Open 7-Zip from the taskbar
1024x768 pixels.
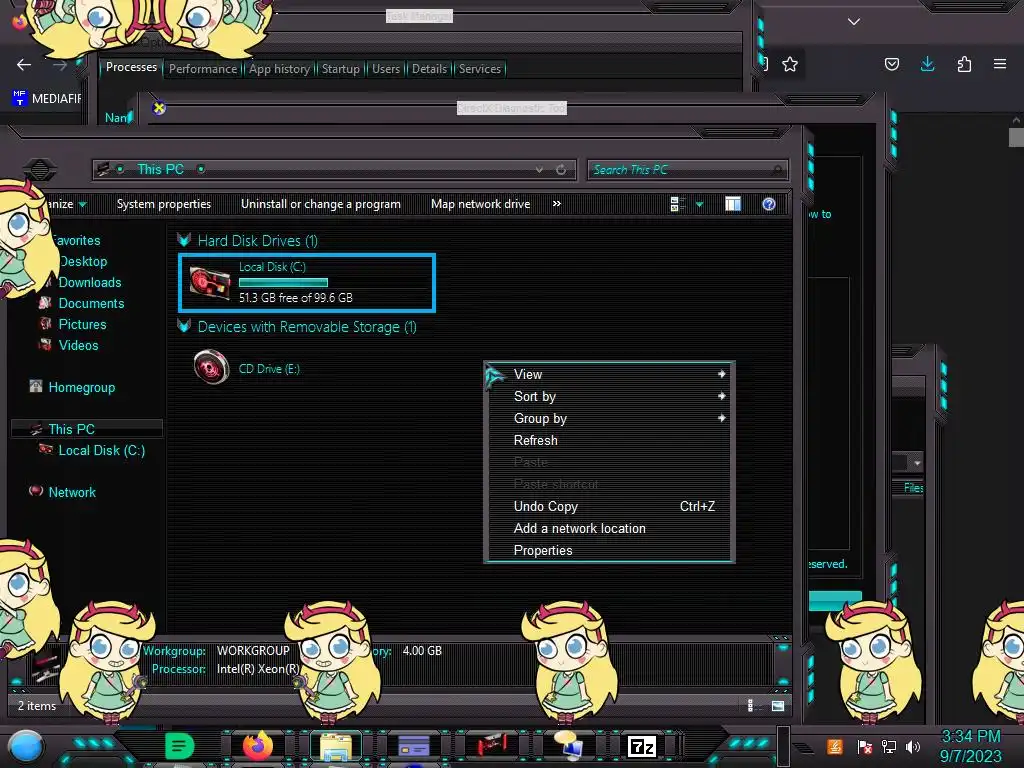coord(642,746)
